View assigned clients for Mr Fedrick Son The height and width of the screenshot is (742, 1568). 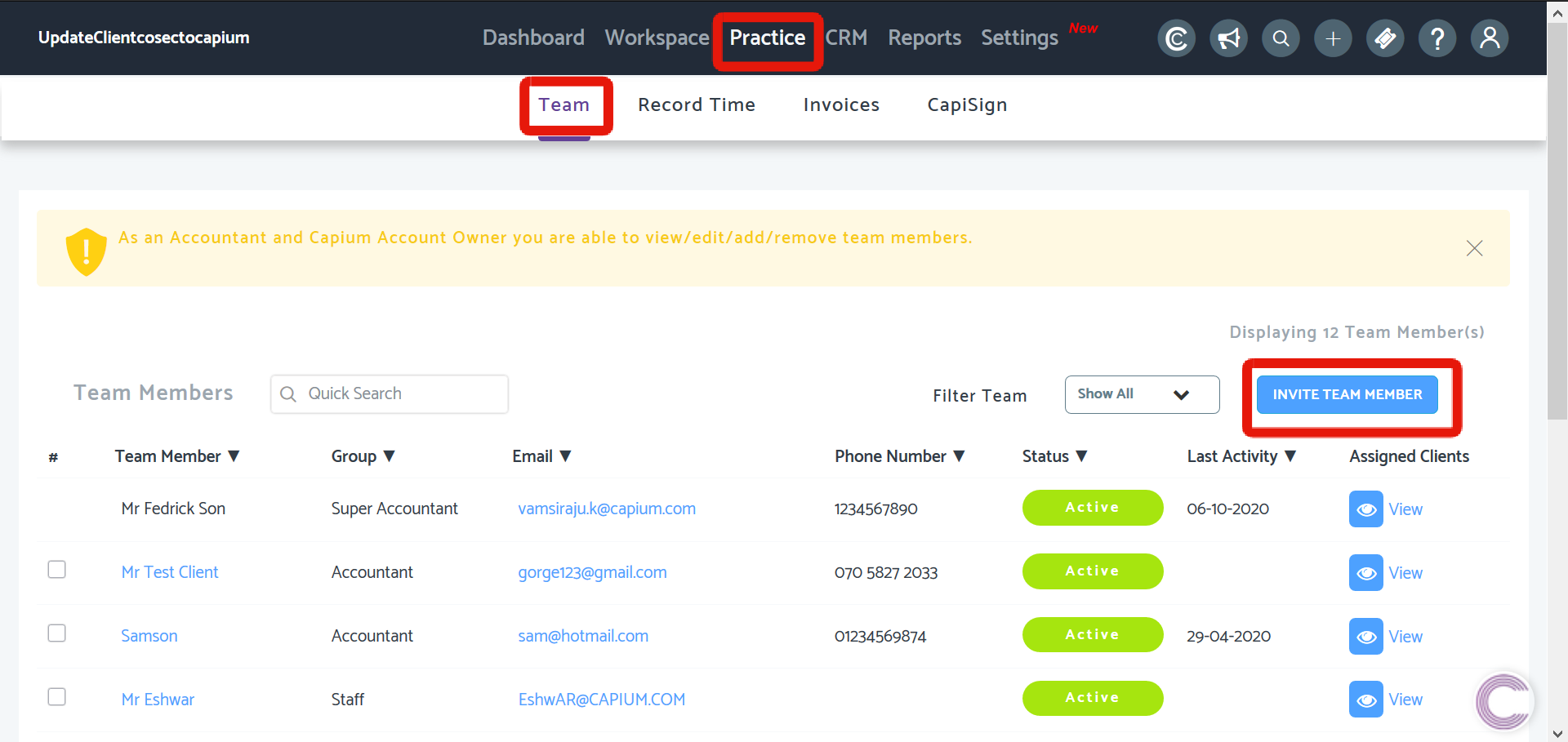click(1405, 509)
